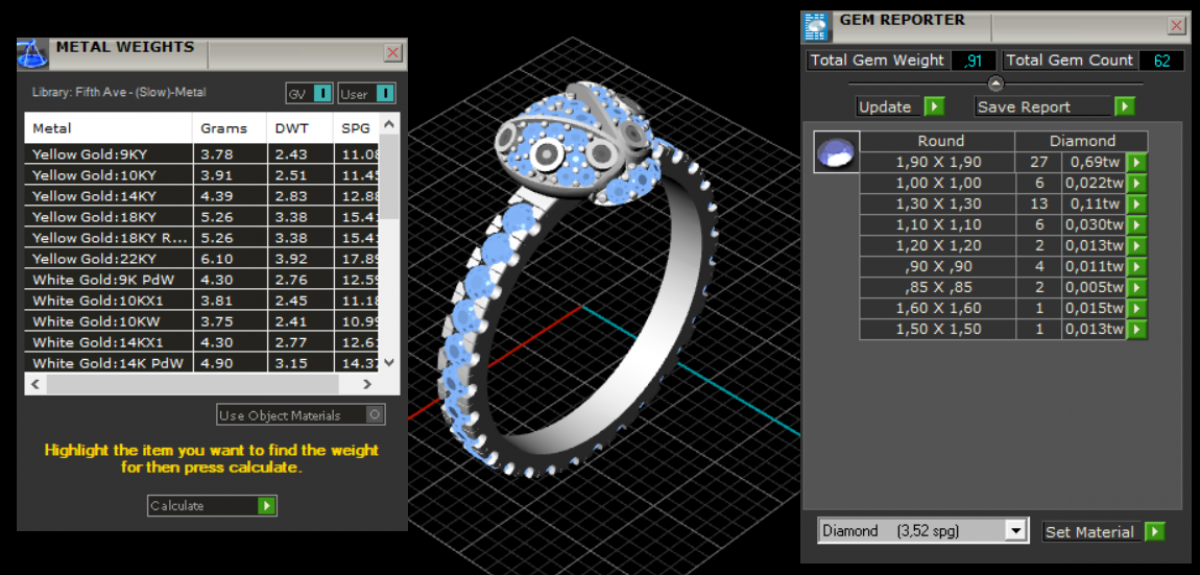The image size is (1200, 575).
Task: Click the Update button
Action: pyautogui.click(x=886, y=107)
